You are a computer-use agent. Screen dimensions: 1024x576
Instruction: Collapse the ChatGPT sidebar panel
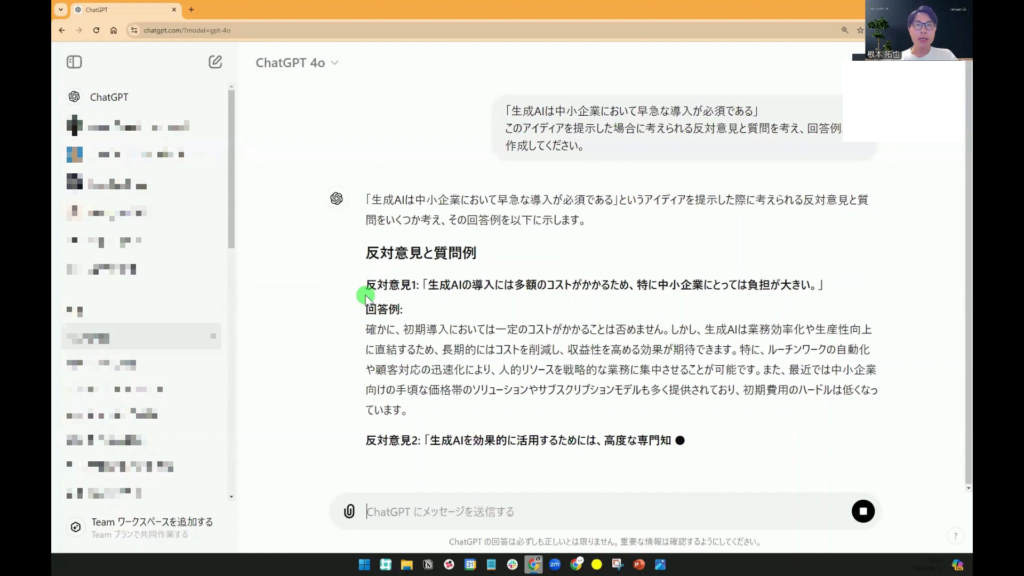pos(74,62)
